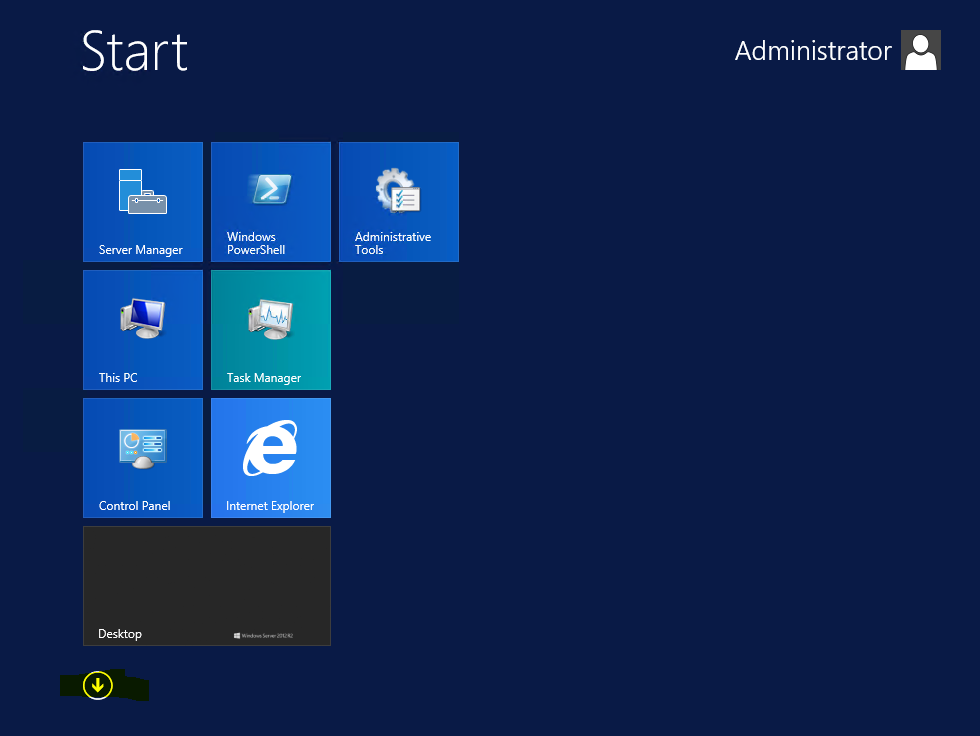The width and height of the screenshot is (980, 736).
Task: Open the user account picture menu
Action: [921, 50]
